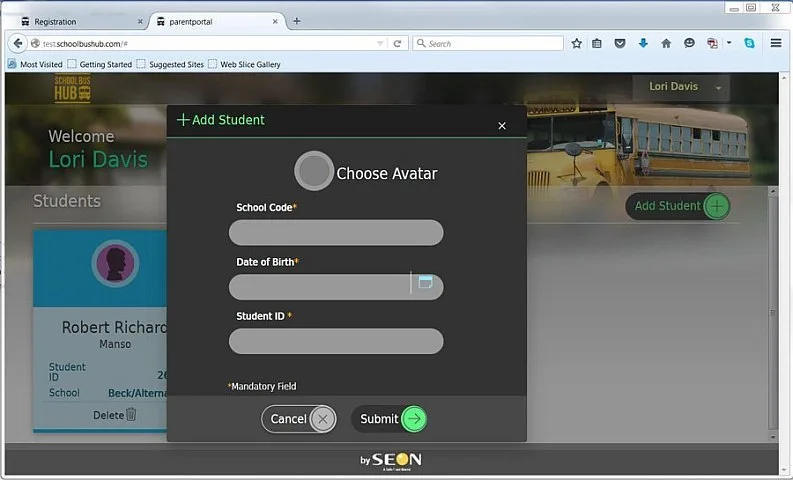793x480 pixels.
Task: Expand the PDF extension dropdown arrow
Action: pos(729,43)
